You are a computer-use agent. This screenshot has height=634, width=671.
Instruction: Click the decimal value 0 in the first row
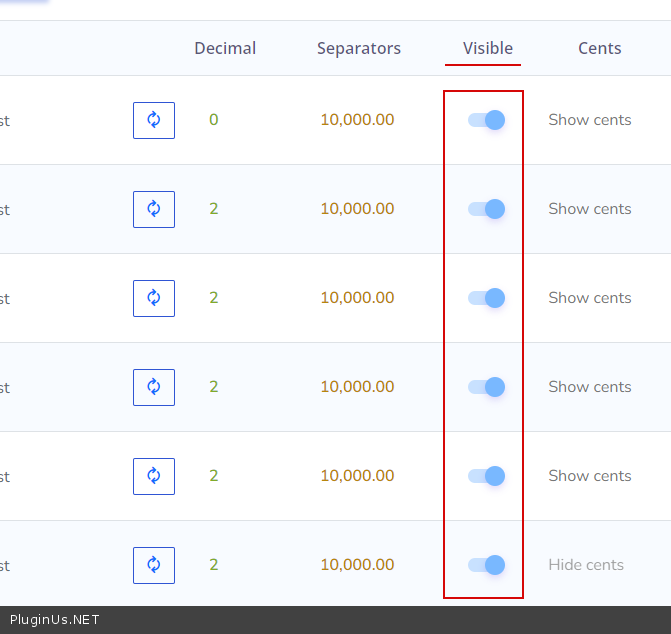coord(213,120)
